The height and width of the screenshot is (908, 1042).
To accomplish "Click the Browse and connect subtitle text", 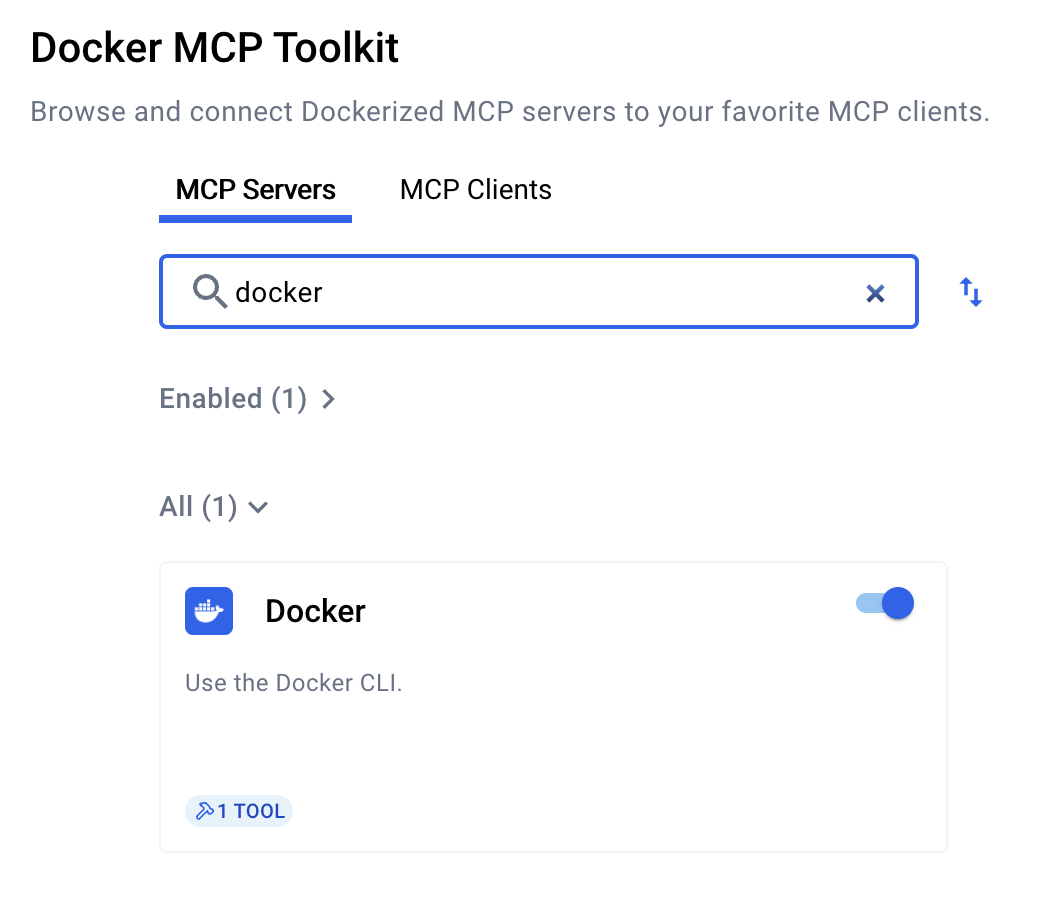I will [510, 112].
